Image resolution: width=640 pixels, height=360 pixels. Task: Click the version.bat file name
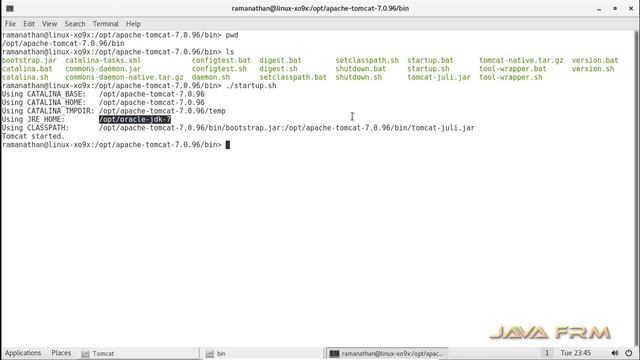click(595, 60)
